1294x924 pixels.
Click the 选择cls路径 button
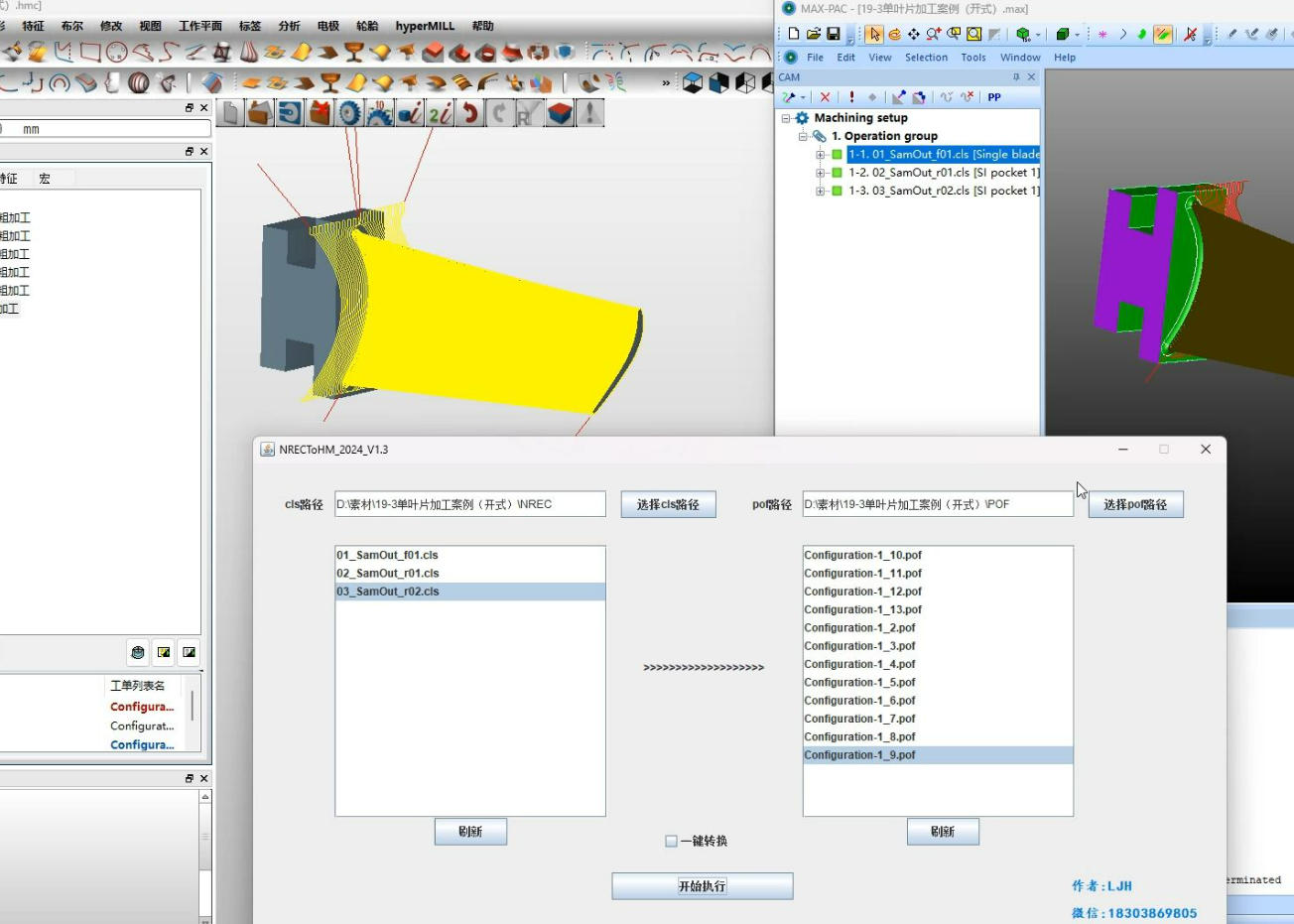coord(668,504)
